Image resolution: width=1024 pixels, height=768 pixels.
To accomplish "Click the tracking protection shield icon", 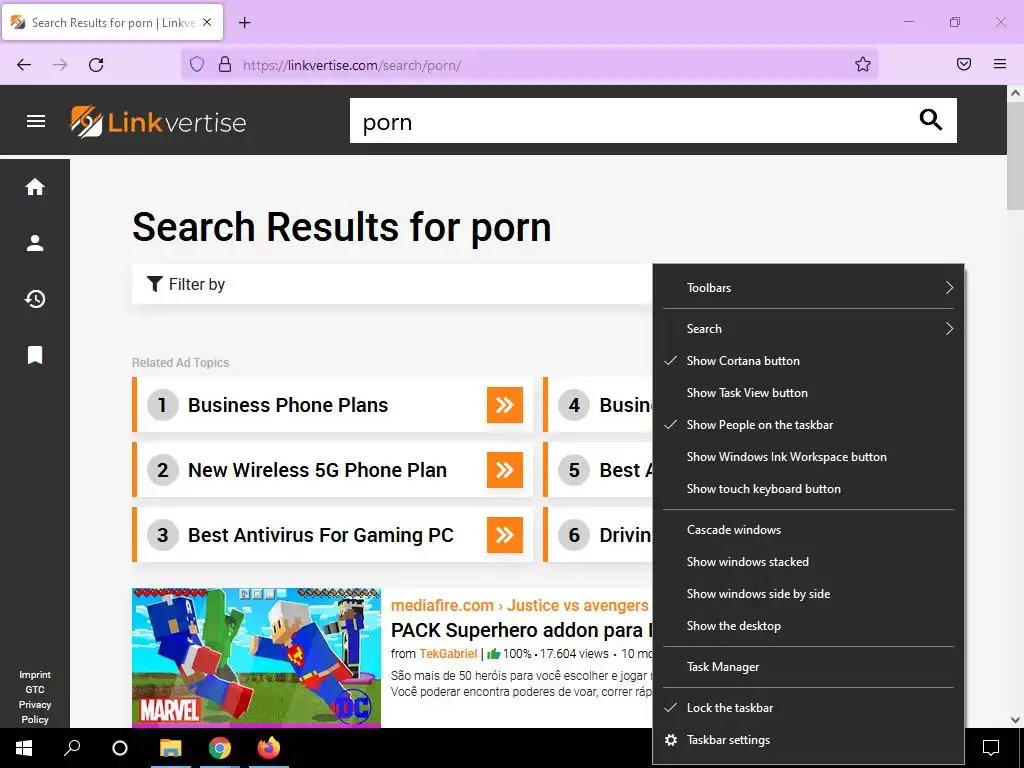I will click(x=197, y=64).
